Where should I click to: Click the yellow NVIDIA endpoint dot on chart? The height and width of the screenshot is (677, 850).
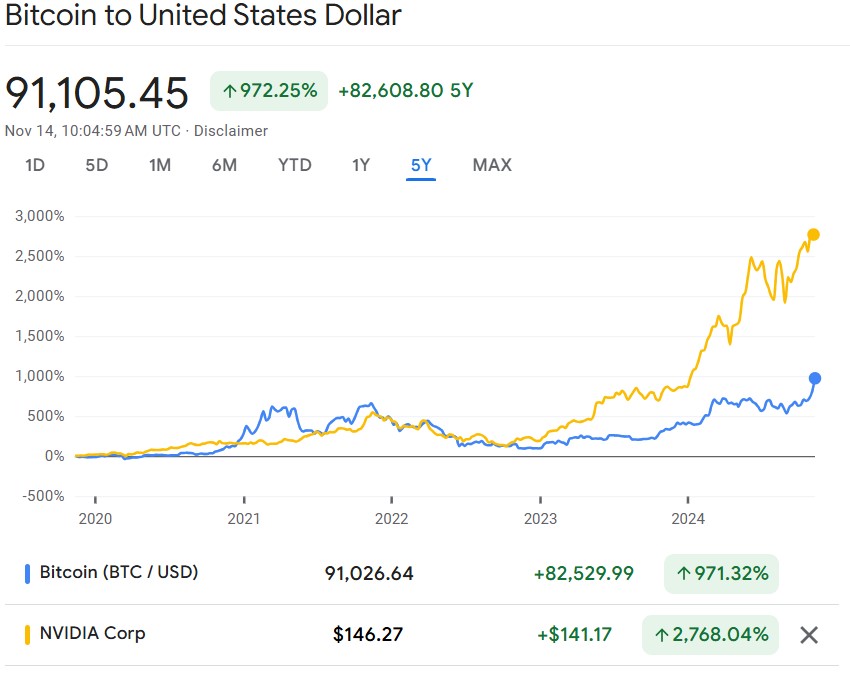coord(814,235)
